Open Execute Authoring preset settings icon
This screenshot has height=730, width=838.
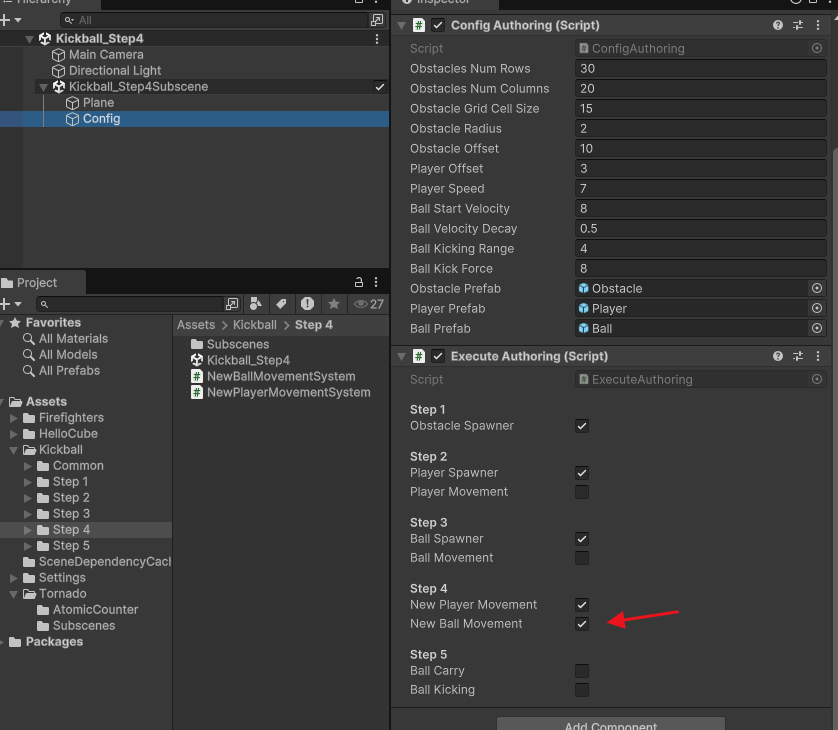coord(798,356)
